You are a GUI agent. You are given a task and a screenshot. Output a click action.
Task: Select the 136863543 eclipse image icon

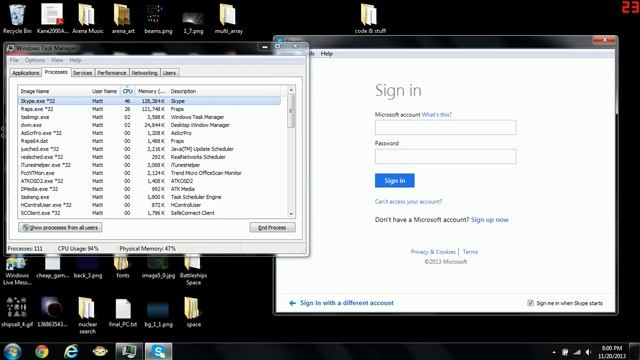point(52,312)
